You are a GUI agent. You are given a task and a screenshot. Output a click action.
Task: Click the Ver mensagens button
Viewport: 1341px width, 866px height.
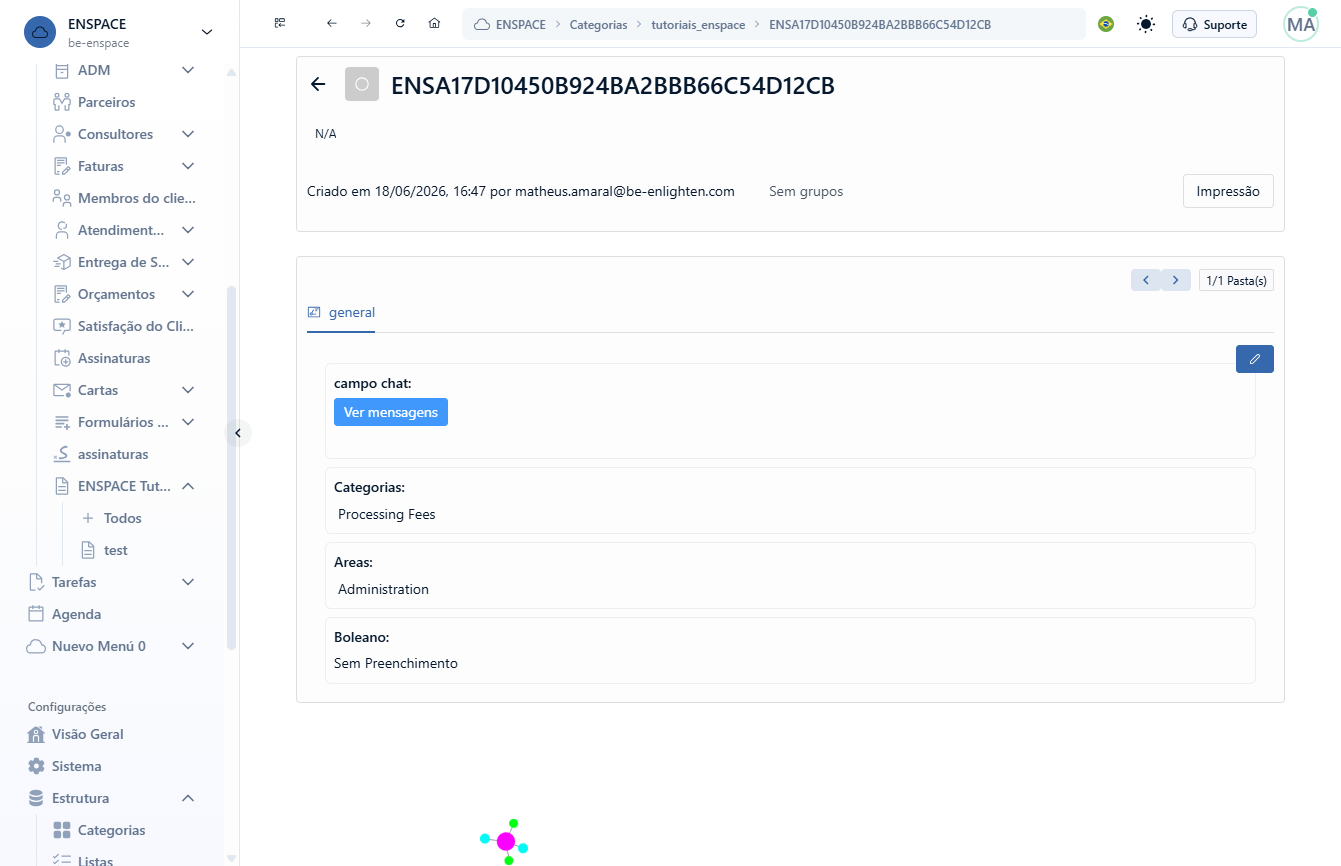click(391, 412)
